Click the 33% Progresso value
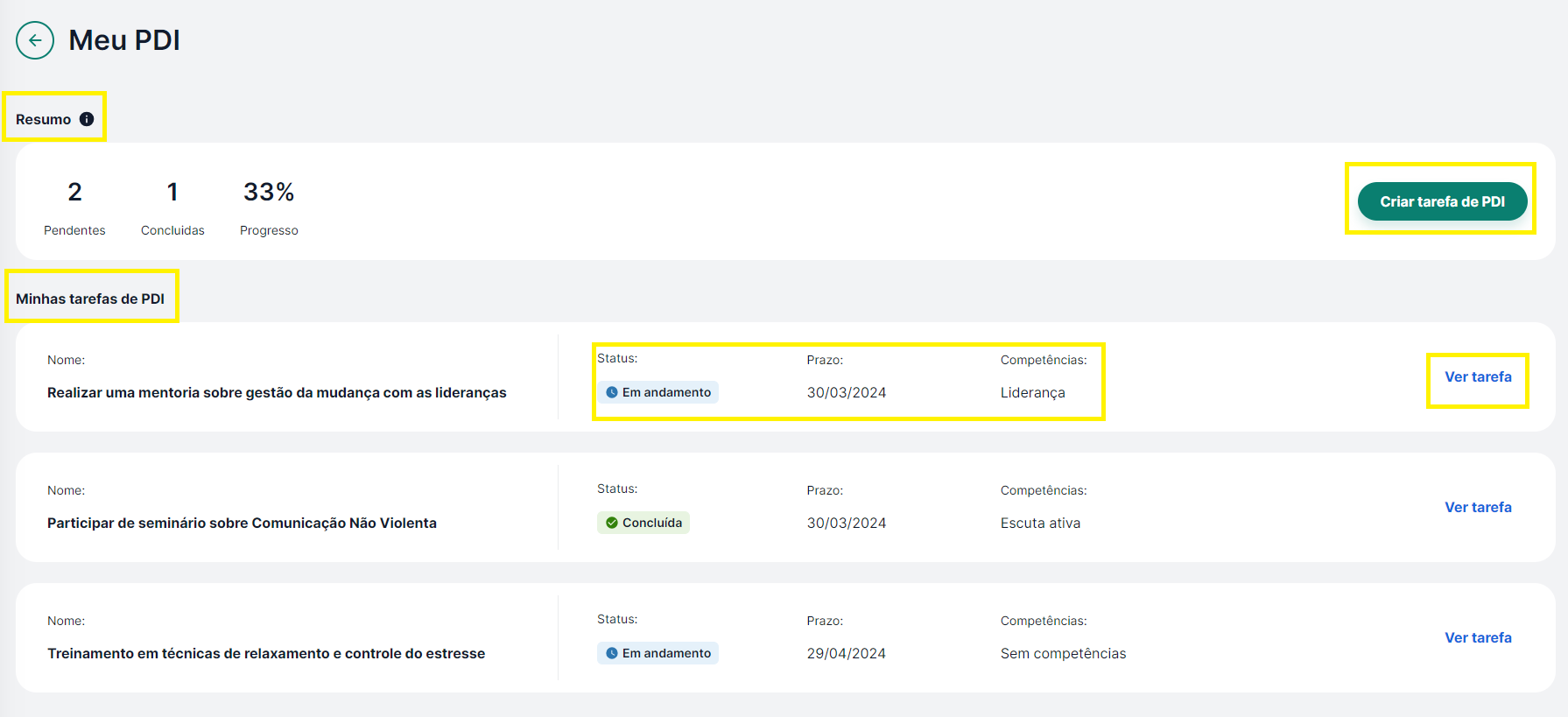Screen dimensions: 1568x717 click(x=269, y=192)
